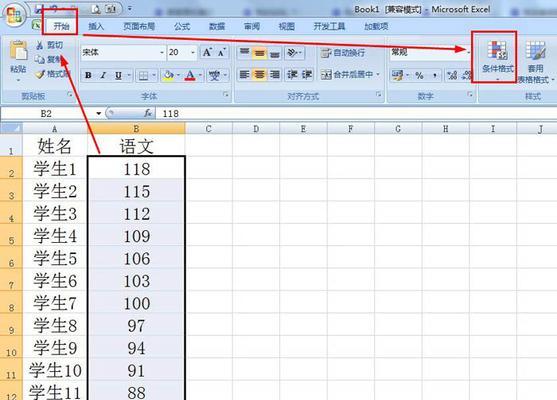Toggle Italic formatting
557x400 pixels.
(103, 75)
